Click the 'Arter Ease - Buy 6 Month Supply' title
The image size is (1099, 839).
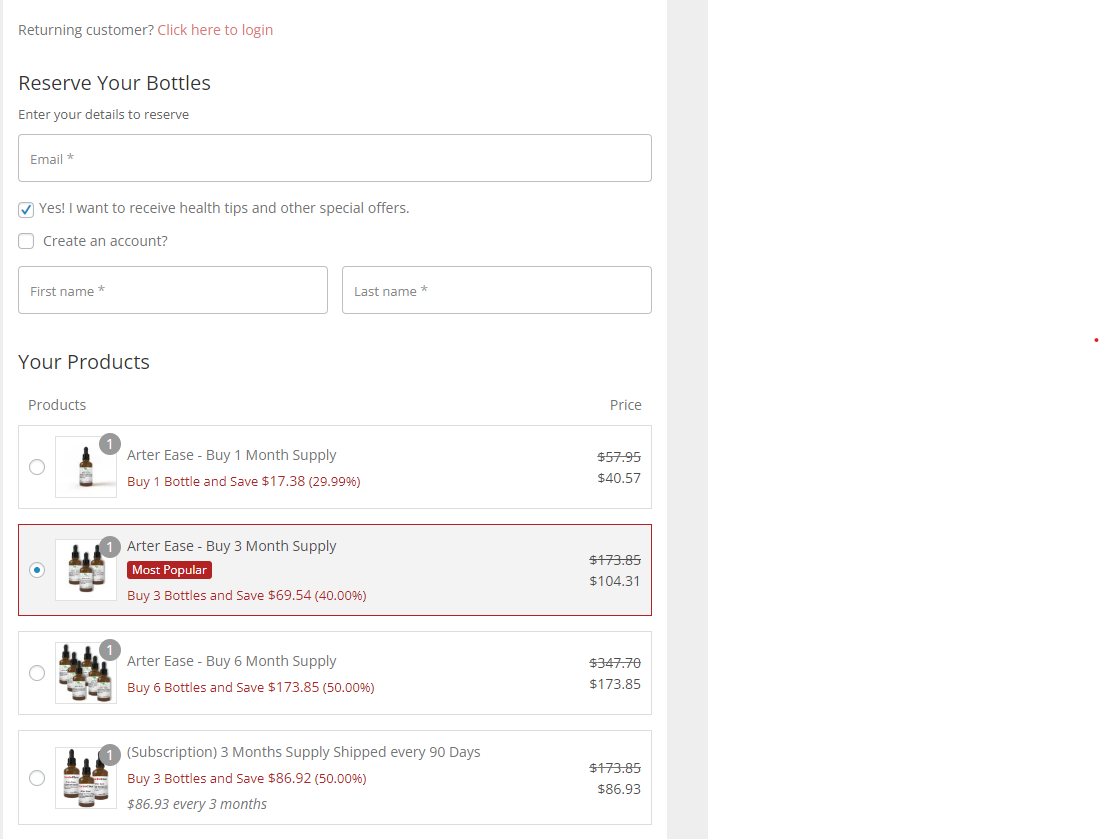231,661
